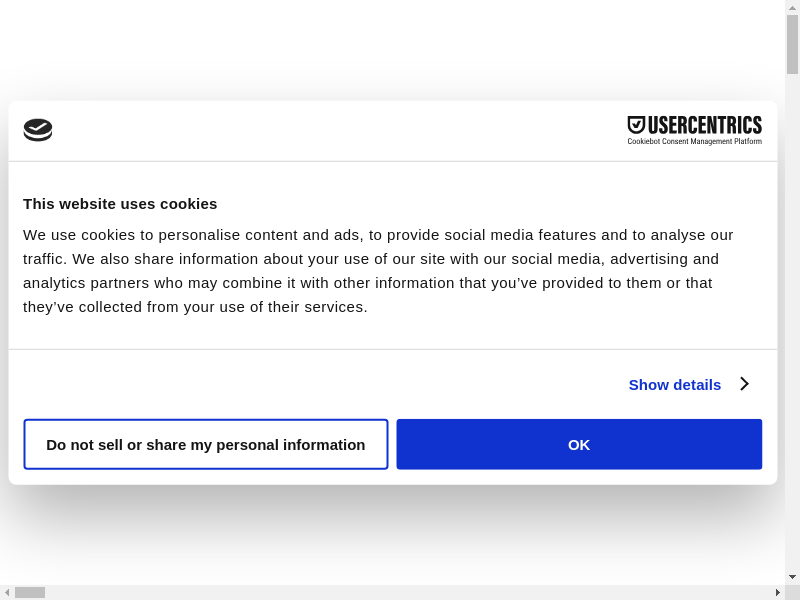800x600 pixels.
Task: Click the Cookiebot Consent Management Platform tagline
Action: click(x=694, y=142)
